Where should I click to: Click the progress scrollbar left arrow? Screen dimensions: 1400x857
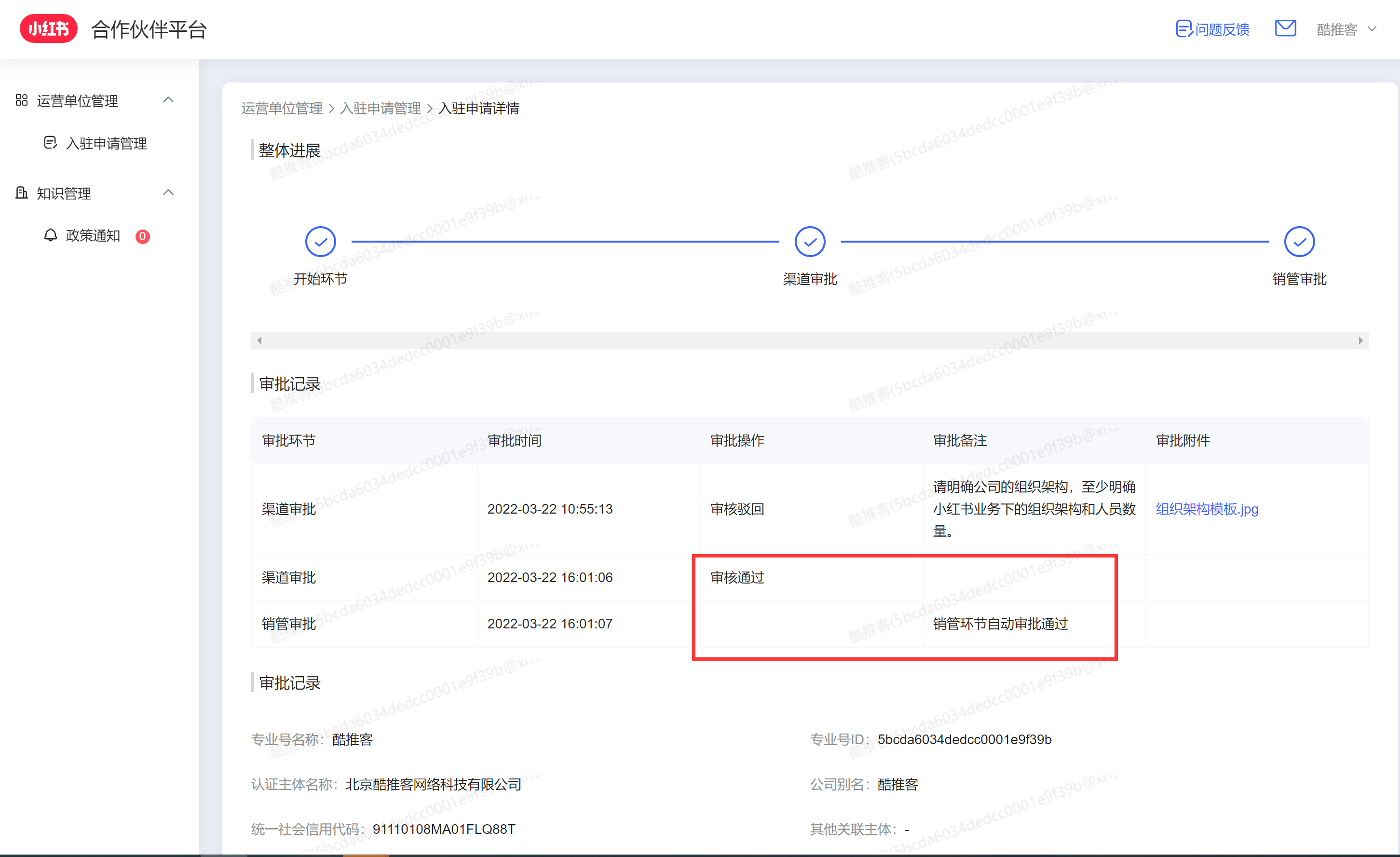(x=259, y=340)
